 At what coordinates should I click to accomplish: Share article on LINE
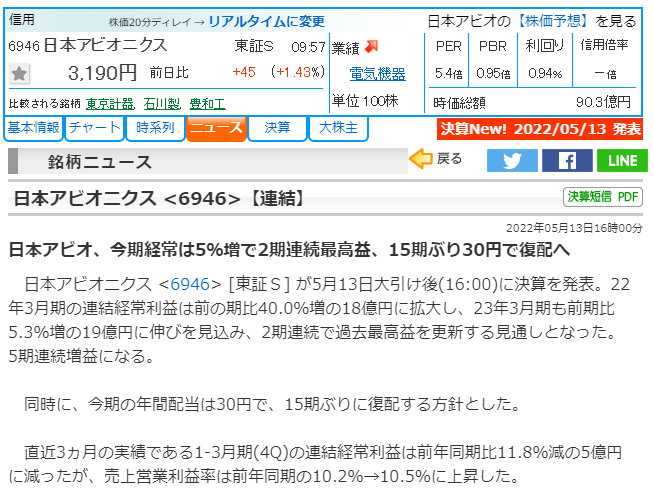(x=622, y=161)
